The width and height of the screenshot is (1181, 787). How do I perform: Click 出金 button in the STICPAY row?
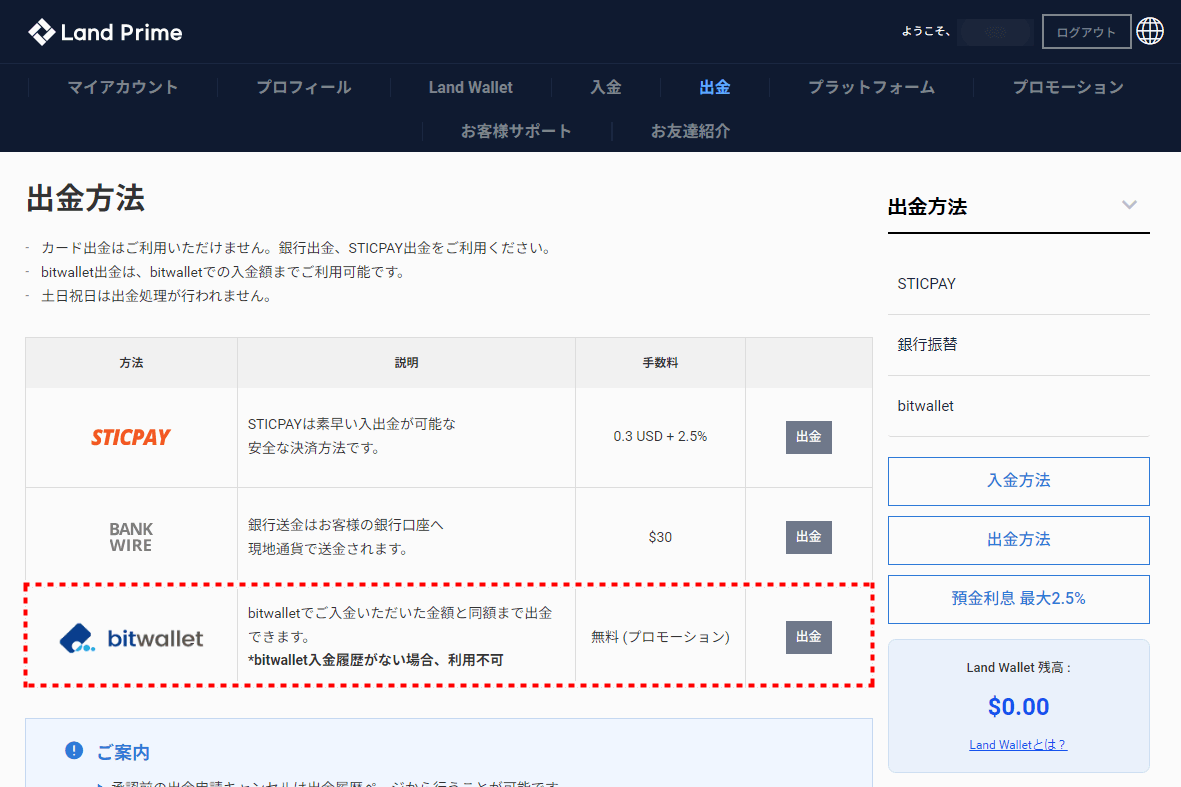pos(809,437)
